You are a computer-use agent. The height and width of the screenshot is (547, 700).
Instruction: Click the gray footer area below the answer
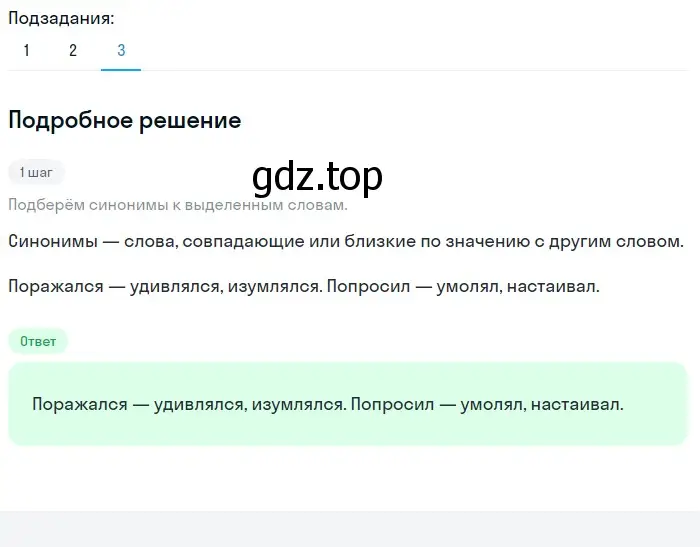pos(350,529)
